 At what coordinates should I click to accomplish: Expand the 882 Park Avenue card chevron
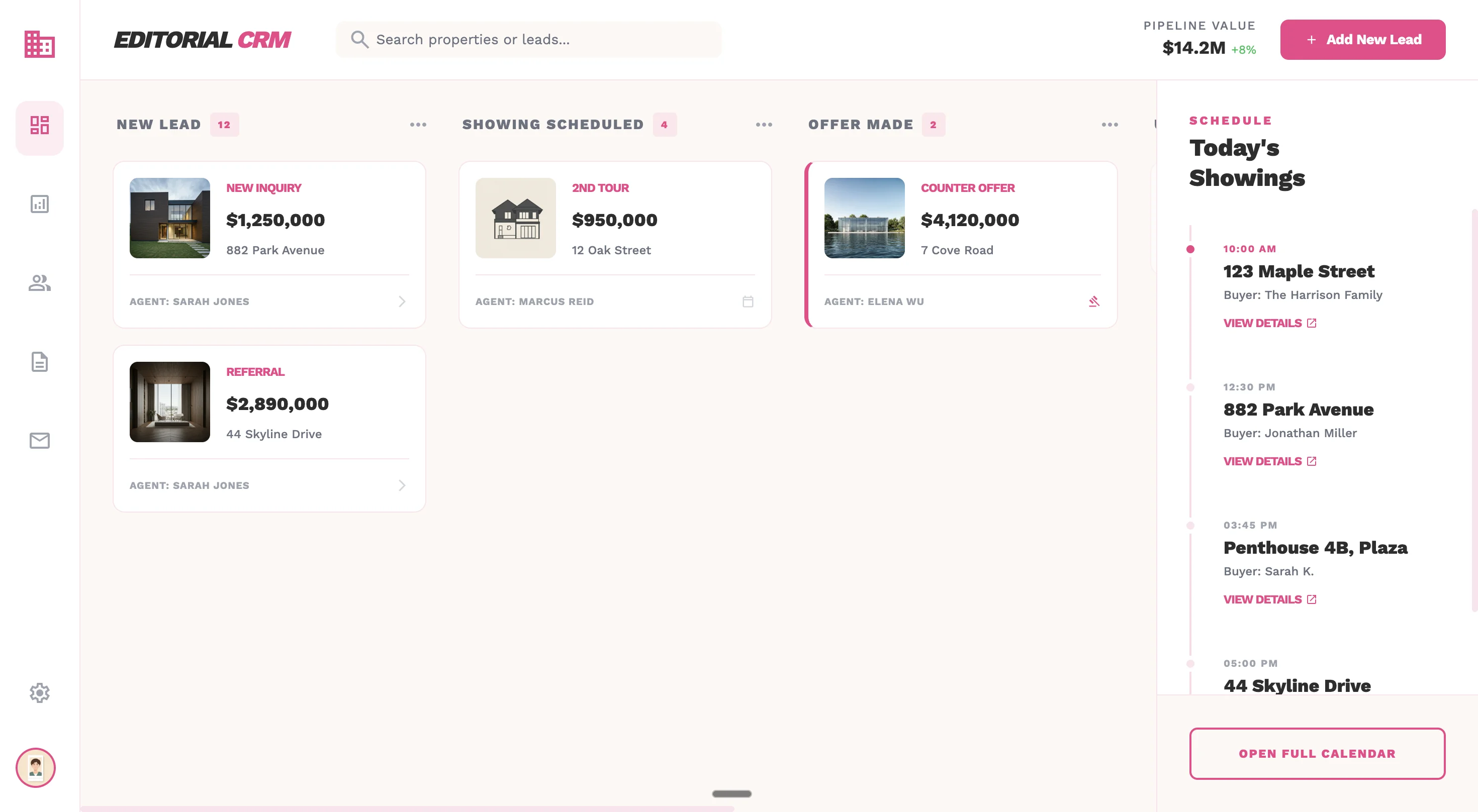pyautogui.click(x=402, y=301)
